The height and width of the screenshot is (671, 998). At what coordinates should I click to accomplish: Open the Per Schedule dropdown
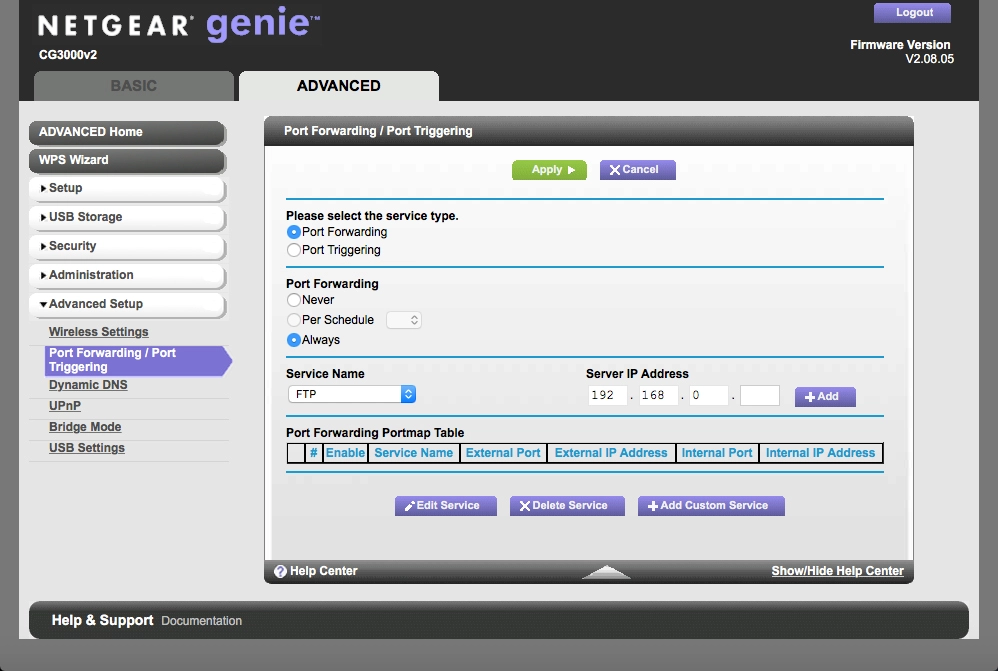(x=404, y=320)
